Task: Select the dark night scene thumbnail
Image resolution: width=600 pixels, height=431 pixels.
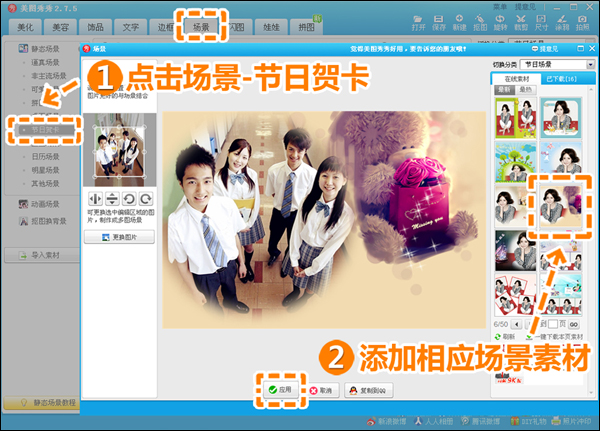Action: point(515,250)
